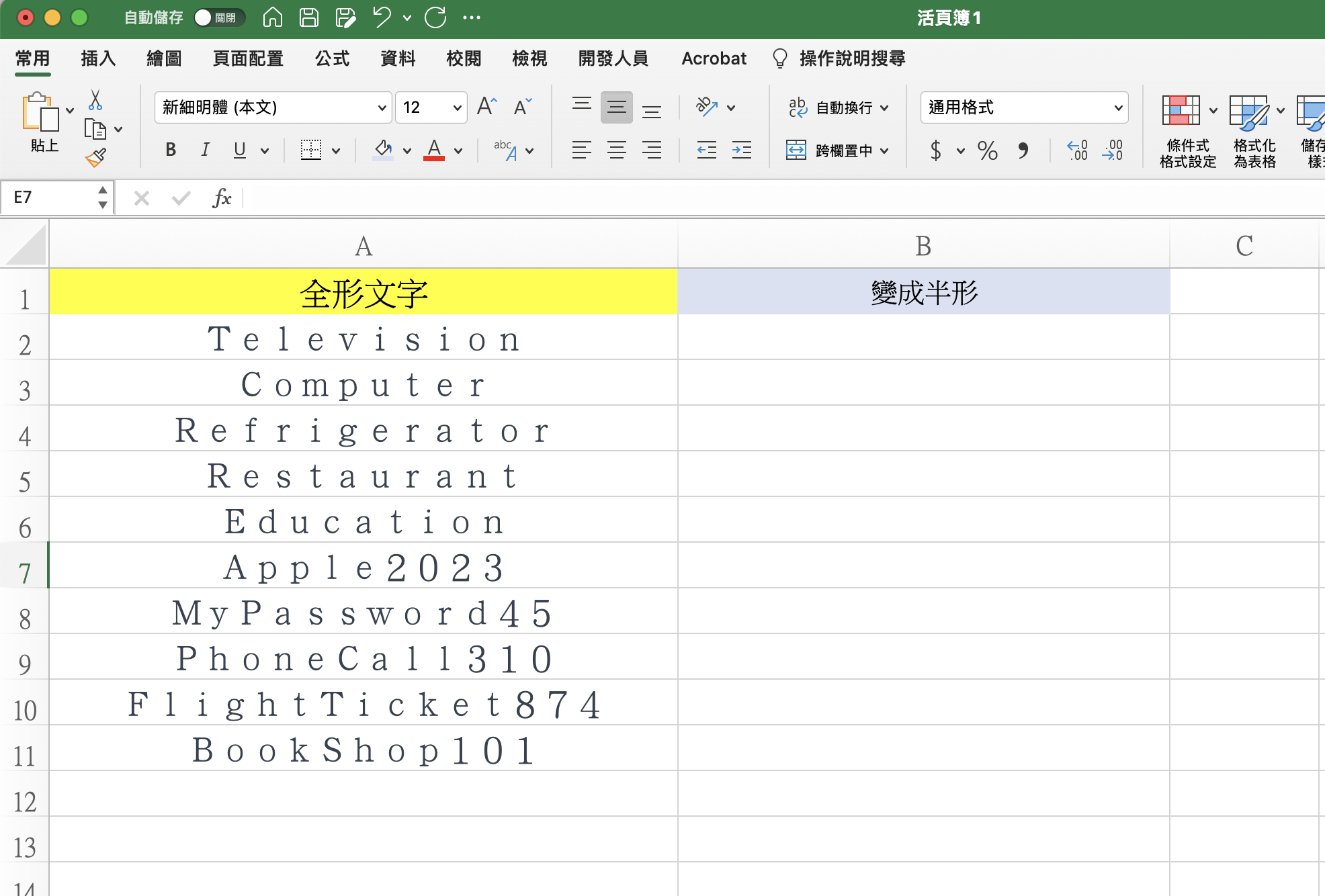Click the increase indent icon

coord(742,150)
